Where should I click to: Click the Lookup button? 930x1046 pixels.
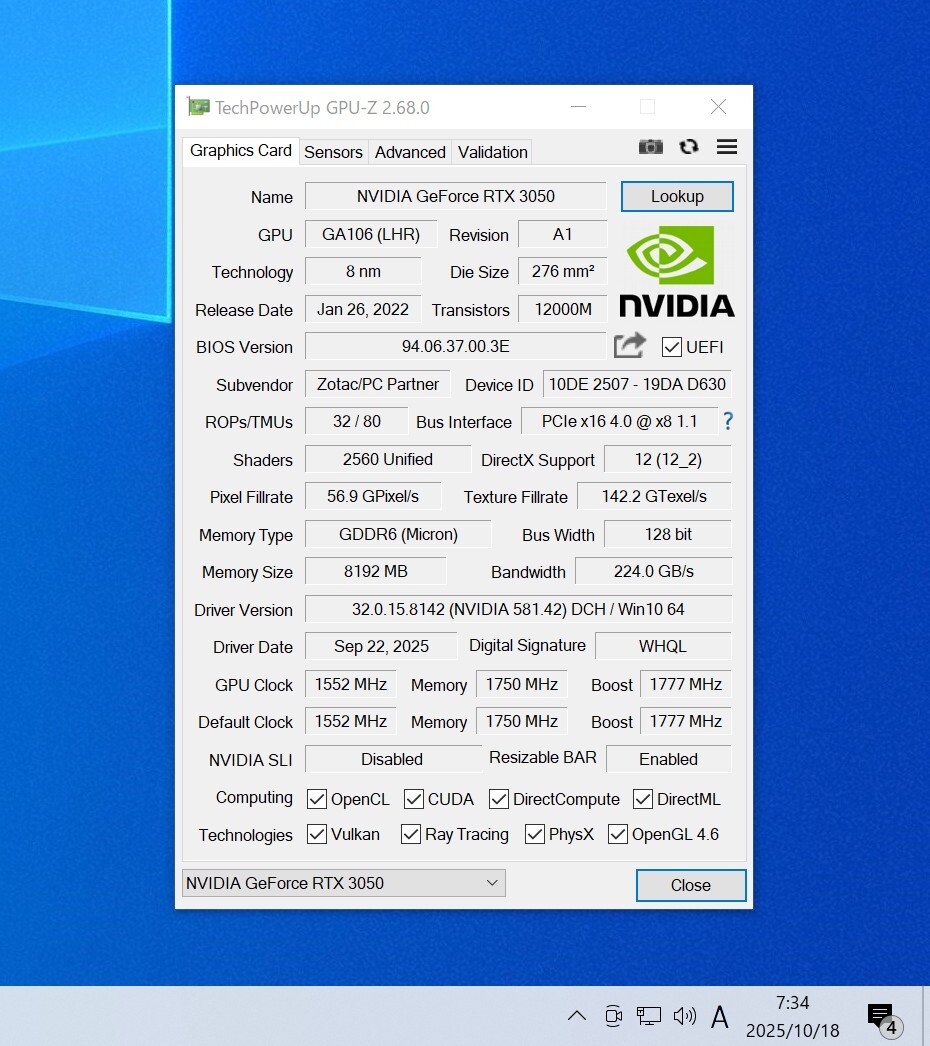tap(677, 196)
